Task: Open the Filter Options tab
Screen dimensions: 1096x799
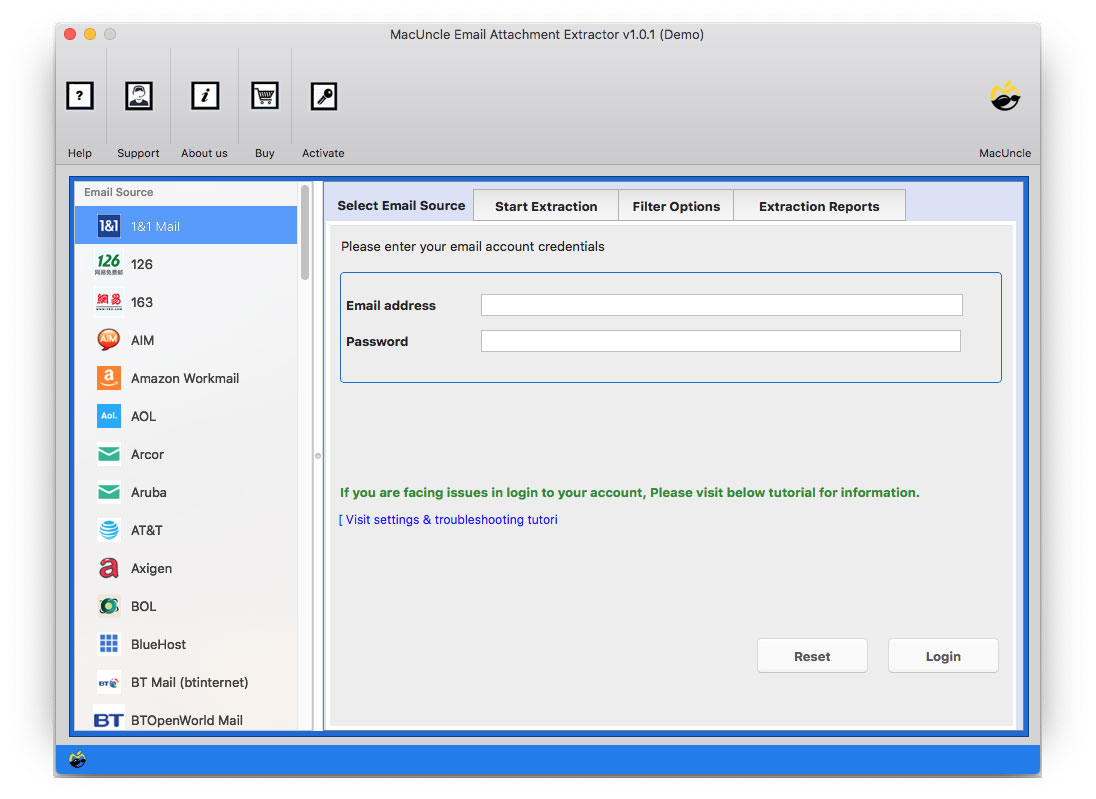Action: coord(676,206)
